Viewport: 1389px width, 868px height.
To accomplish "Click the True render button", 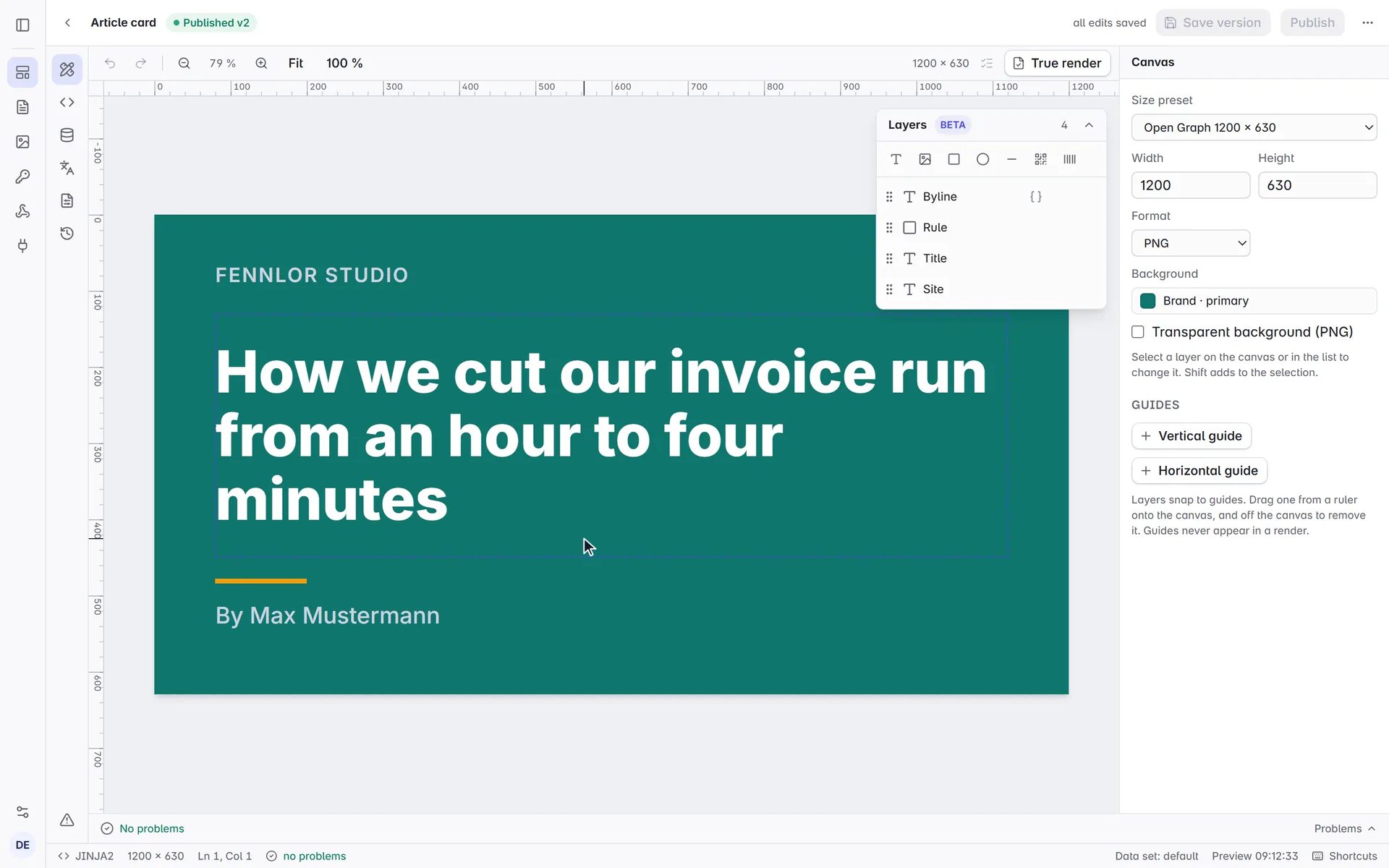I will click(1057, 63).
